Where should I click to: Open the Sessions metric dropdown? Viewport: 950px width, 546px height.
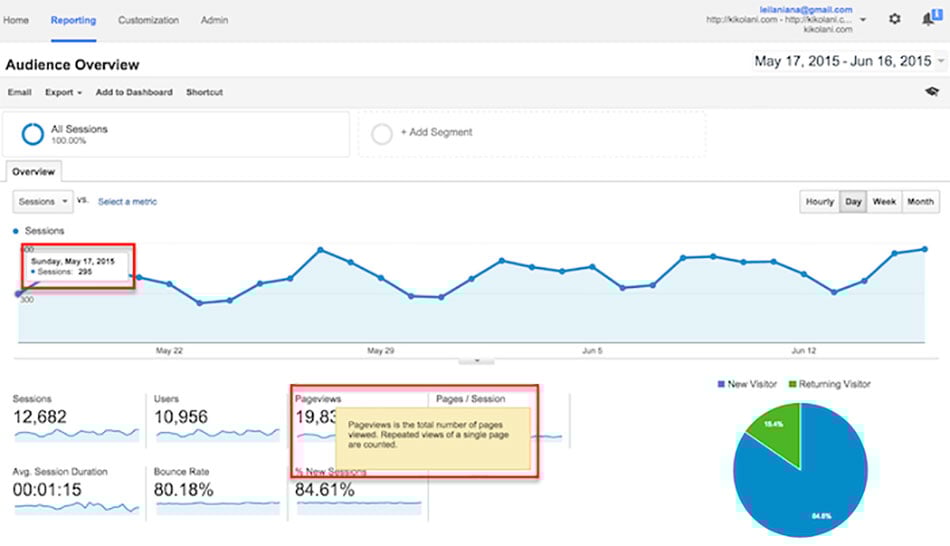[43, 202]
